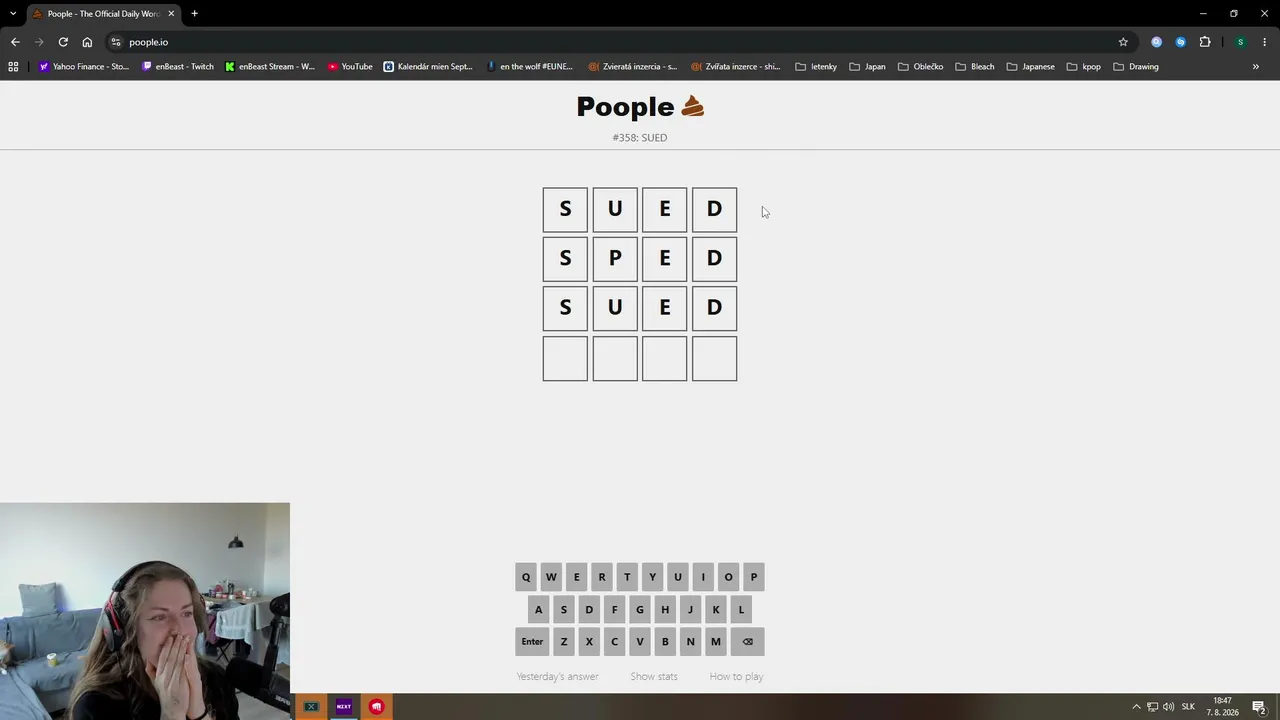The height and width of the screenshot is (720, 1280).
Task: Submit the guess with the Enter key
Action: pos(532,642)
